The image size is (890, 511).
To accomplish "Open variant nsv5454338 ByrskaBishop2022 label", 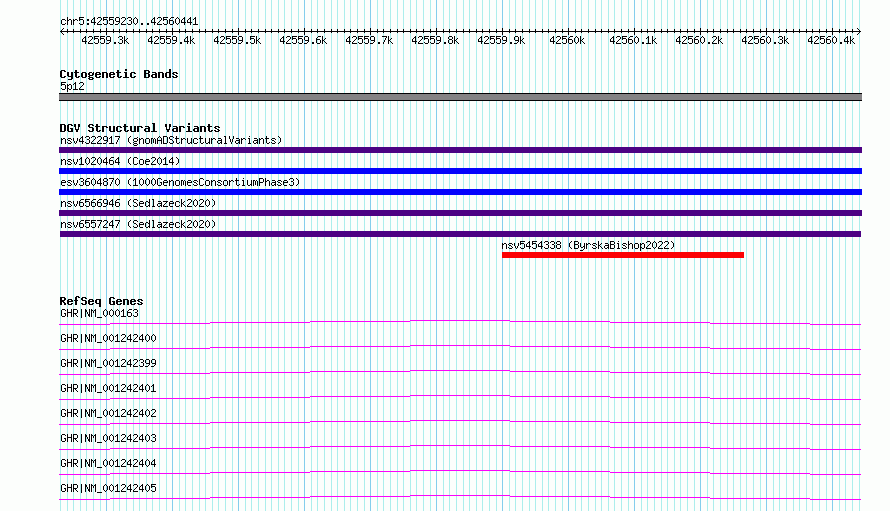I will coord(588,245).
